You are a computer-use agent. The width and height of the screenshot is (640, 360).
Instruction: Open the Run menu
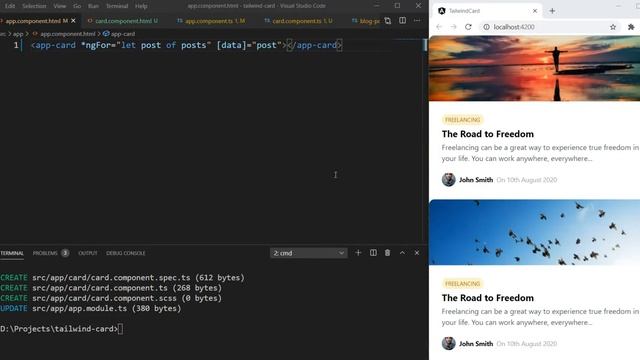point(93,6)
